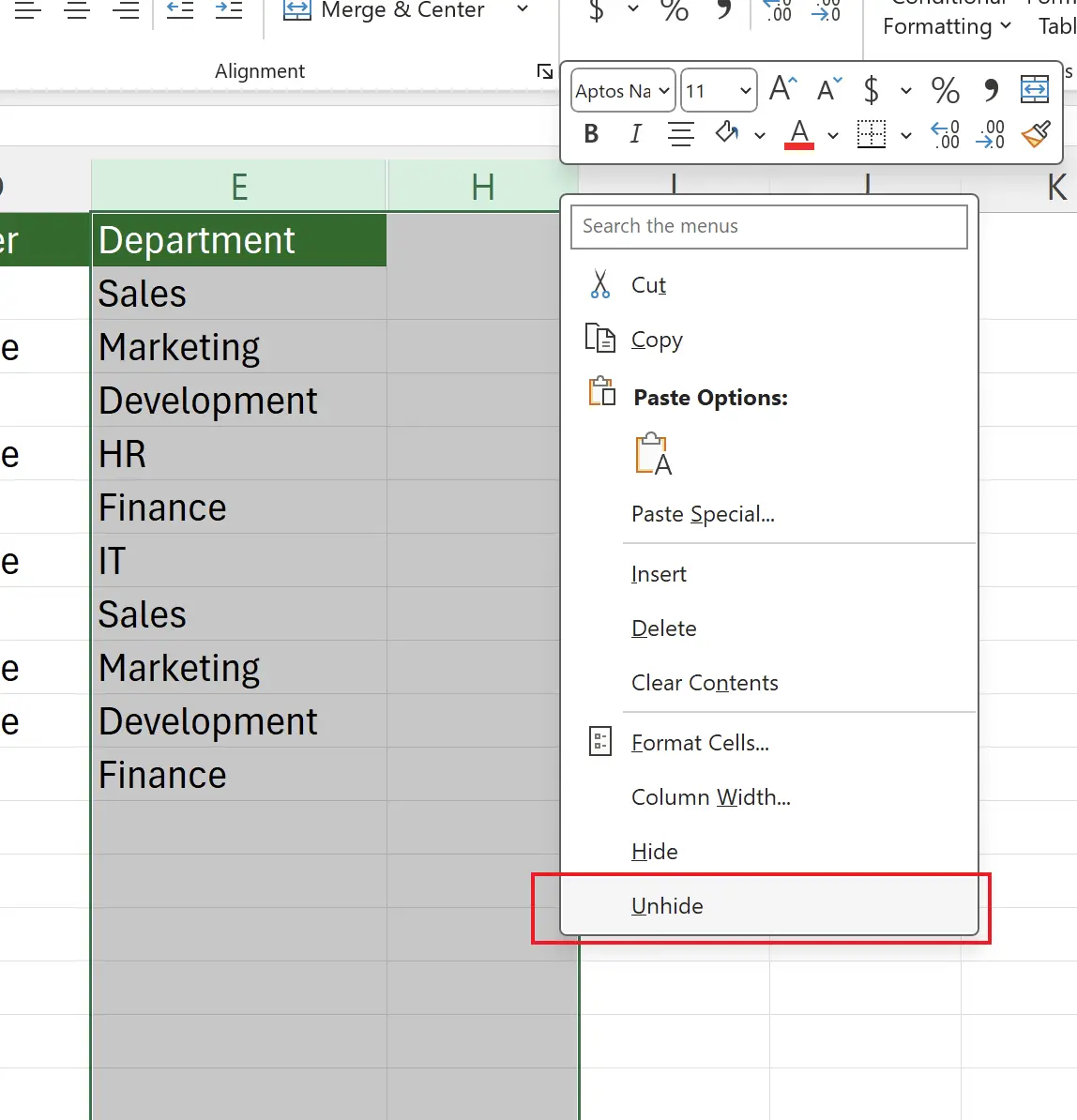Expand the fill color dropdown arrow
Viewport: 1077px width, 1120px height.
tap(760, 136)
